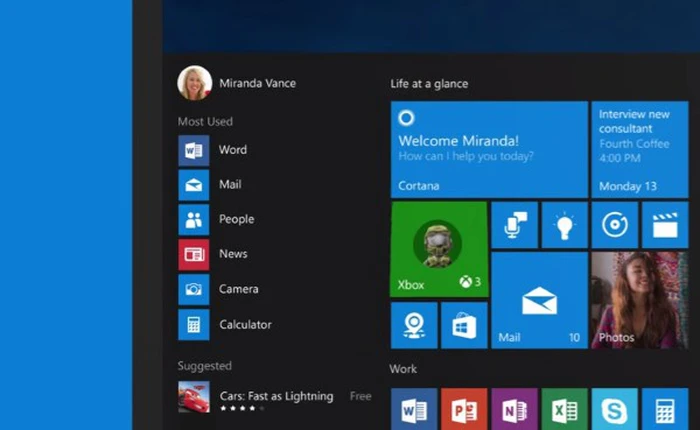The width and height of the screenshot is (700, 430).
Task: Launch the Word tile in Work group
Action: coord(414,409)
